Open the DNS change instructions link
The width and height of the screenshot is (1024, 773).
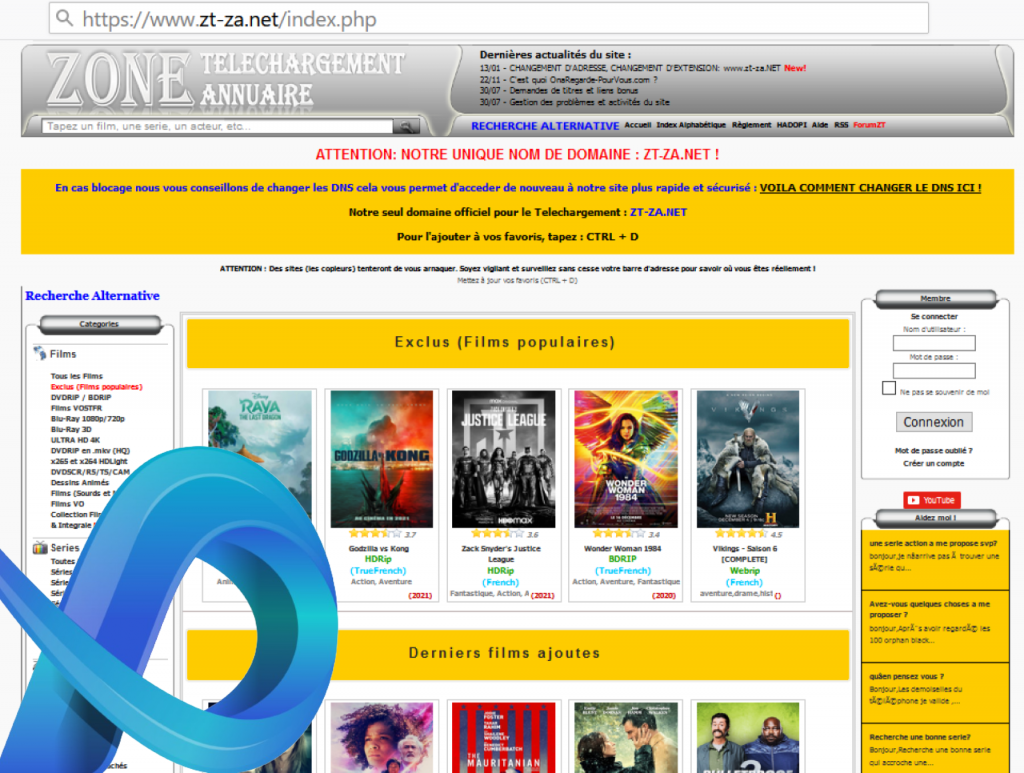pyautogui.click(x=870, y=188)
